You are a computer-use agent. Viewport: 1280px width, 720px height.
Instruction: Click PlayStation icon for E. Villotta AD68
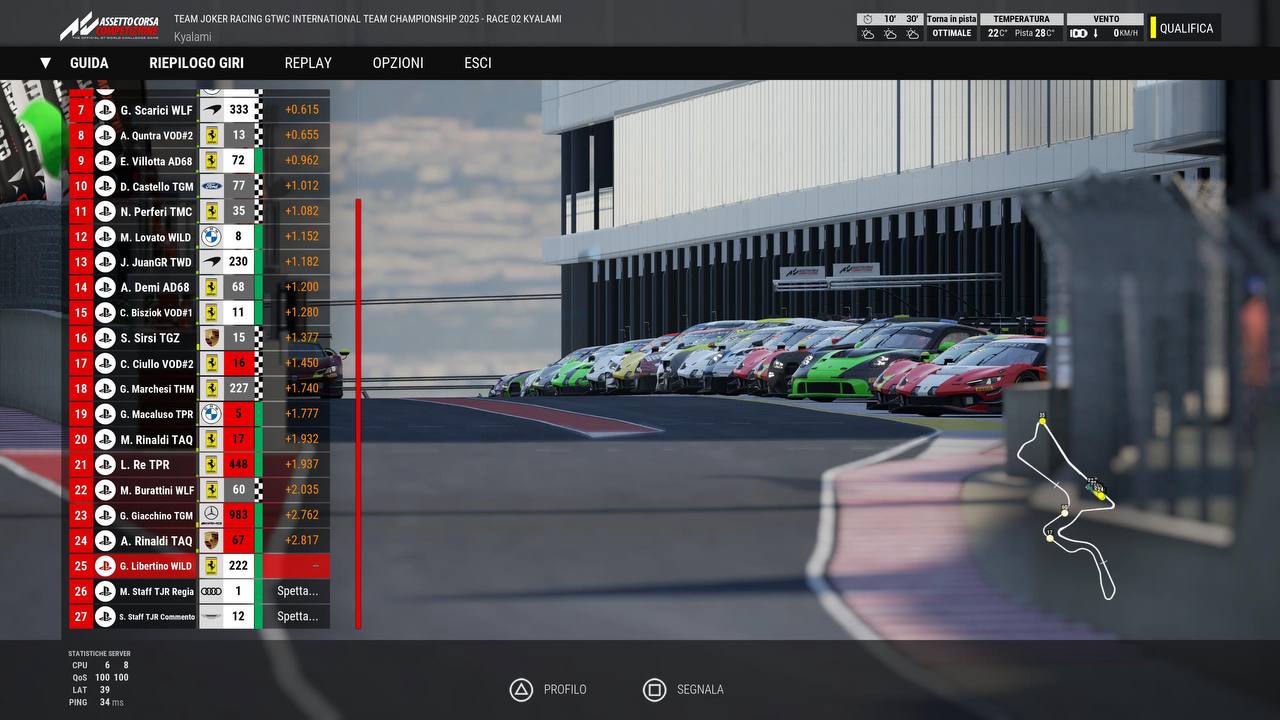point(105,161)
